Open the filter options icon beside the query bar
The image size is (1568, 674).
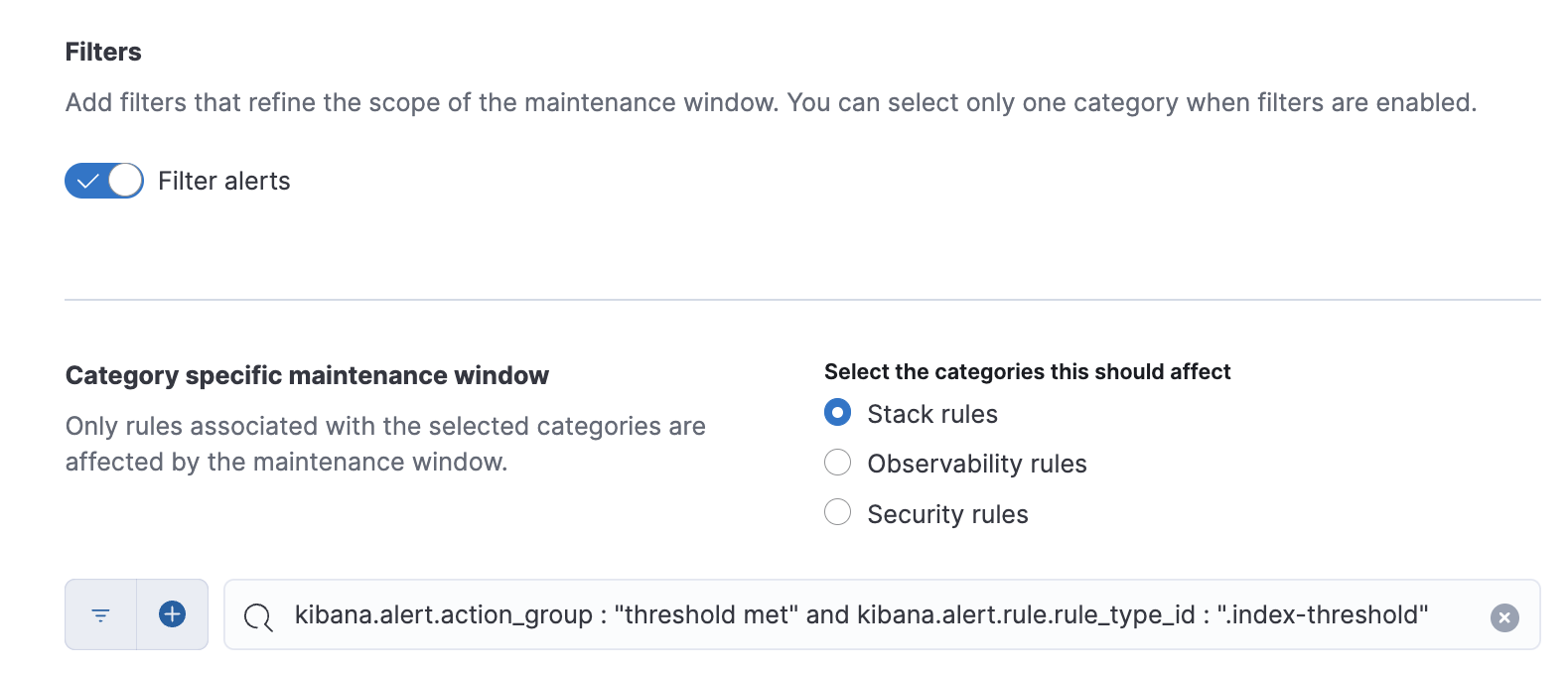click(99, 613)
